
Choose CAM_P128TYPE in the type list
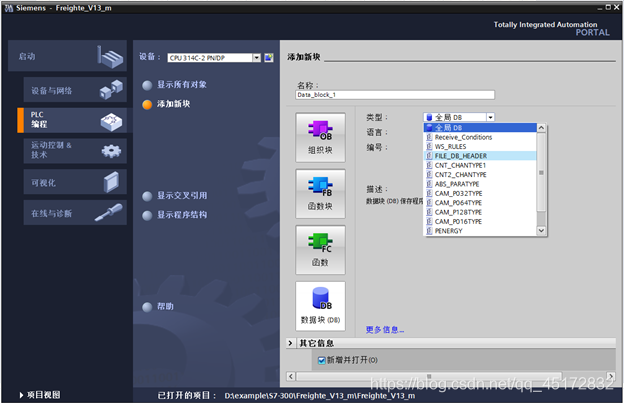(480, 212)
